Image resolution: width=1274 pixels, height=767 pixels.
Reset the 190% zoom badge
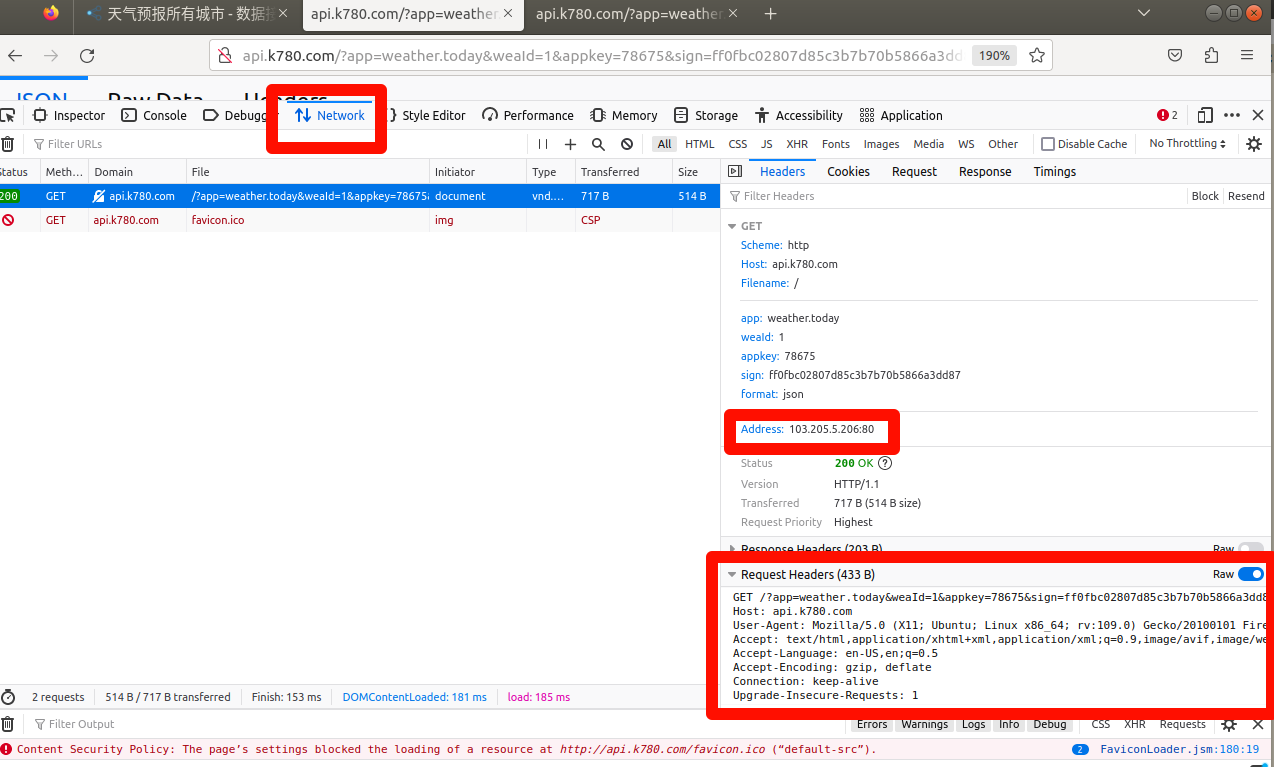994,56
